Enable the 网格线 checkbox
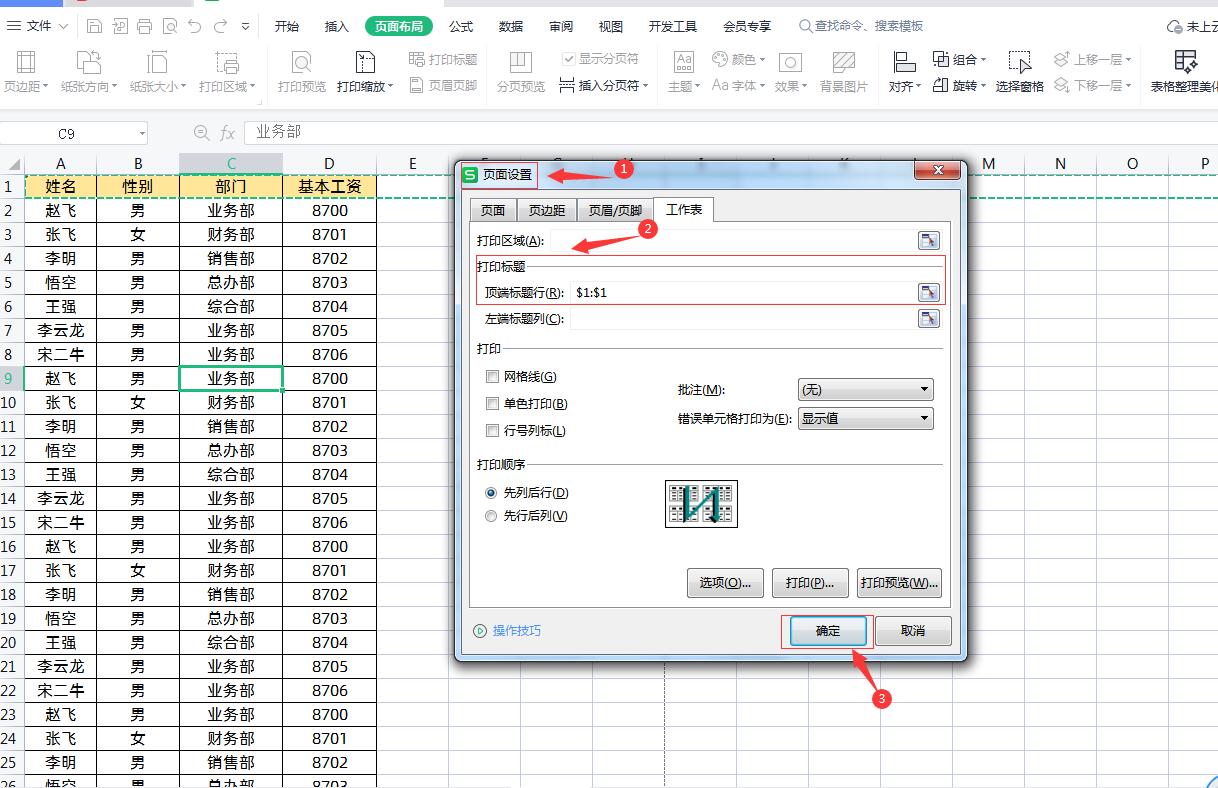The height and width of the screenshot is (788, 1218). (492, 377)
